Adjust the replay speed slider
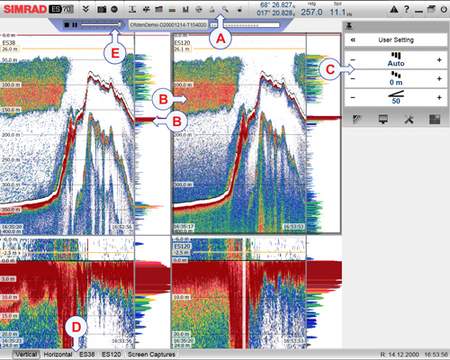The width and height of the screenshot is (450, 360). point(101,25)
